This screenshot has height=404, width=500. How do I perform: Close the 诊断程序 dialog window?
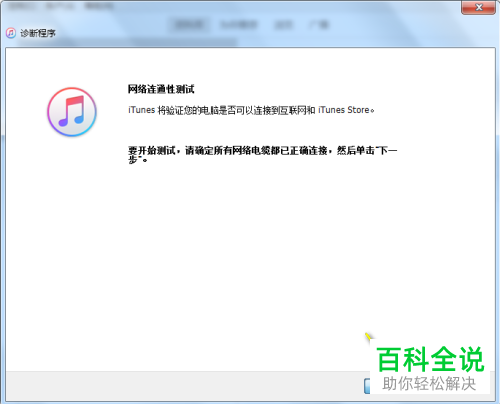[x=478, y=7]
